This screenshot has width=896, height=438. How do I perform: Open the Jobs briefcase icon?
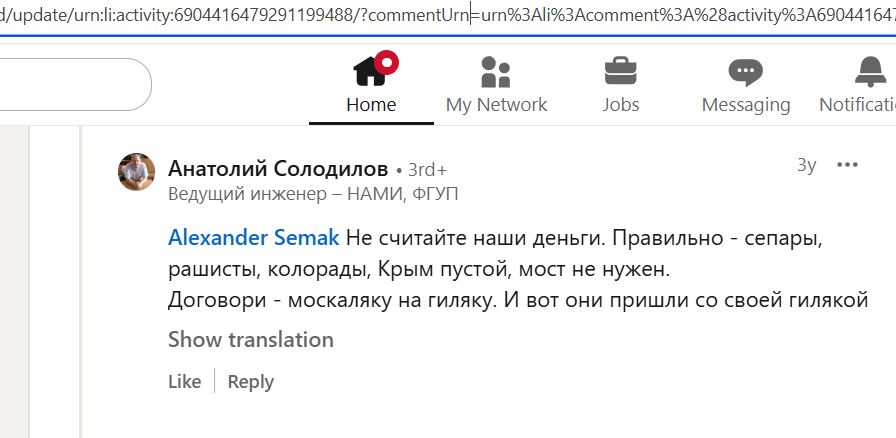(621, 72)
